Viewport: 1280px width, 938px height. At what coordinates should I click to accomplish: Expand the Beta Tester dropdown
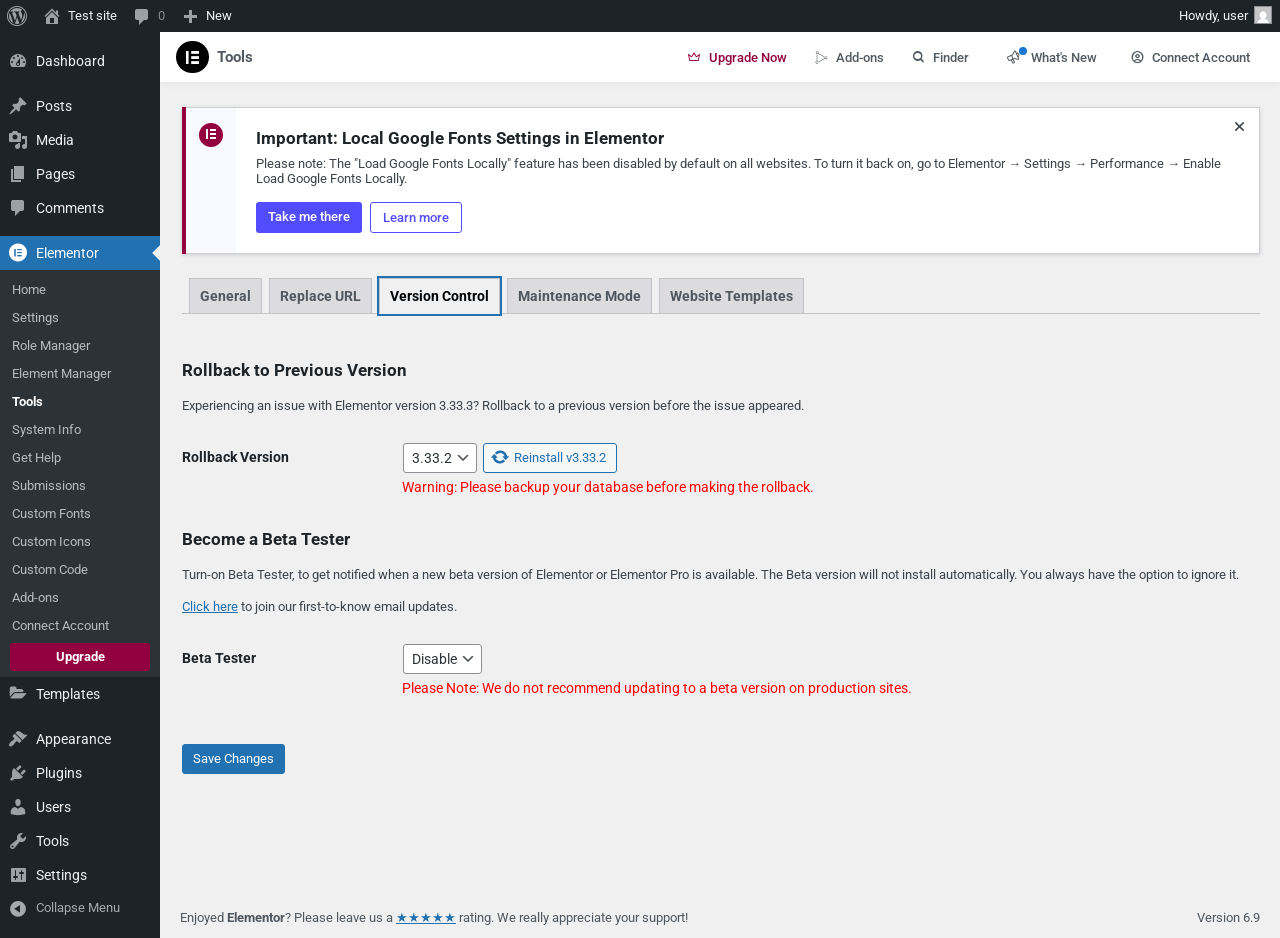point(442,659)
